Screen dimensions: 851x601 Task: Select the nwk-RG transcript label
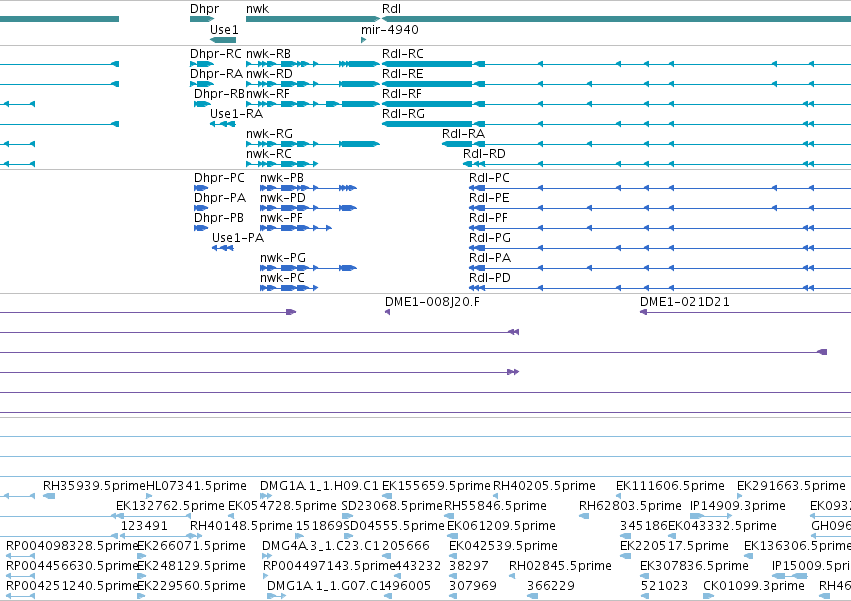tap(269, 134)
